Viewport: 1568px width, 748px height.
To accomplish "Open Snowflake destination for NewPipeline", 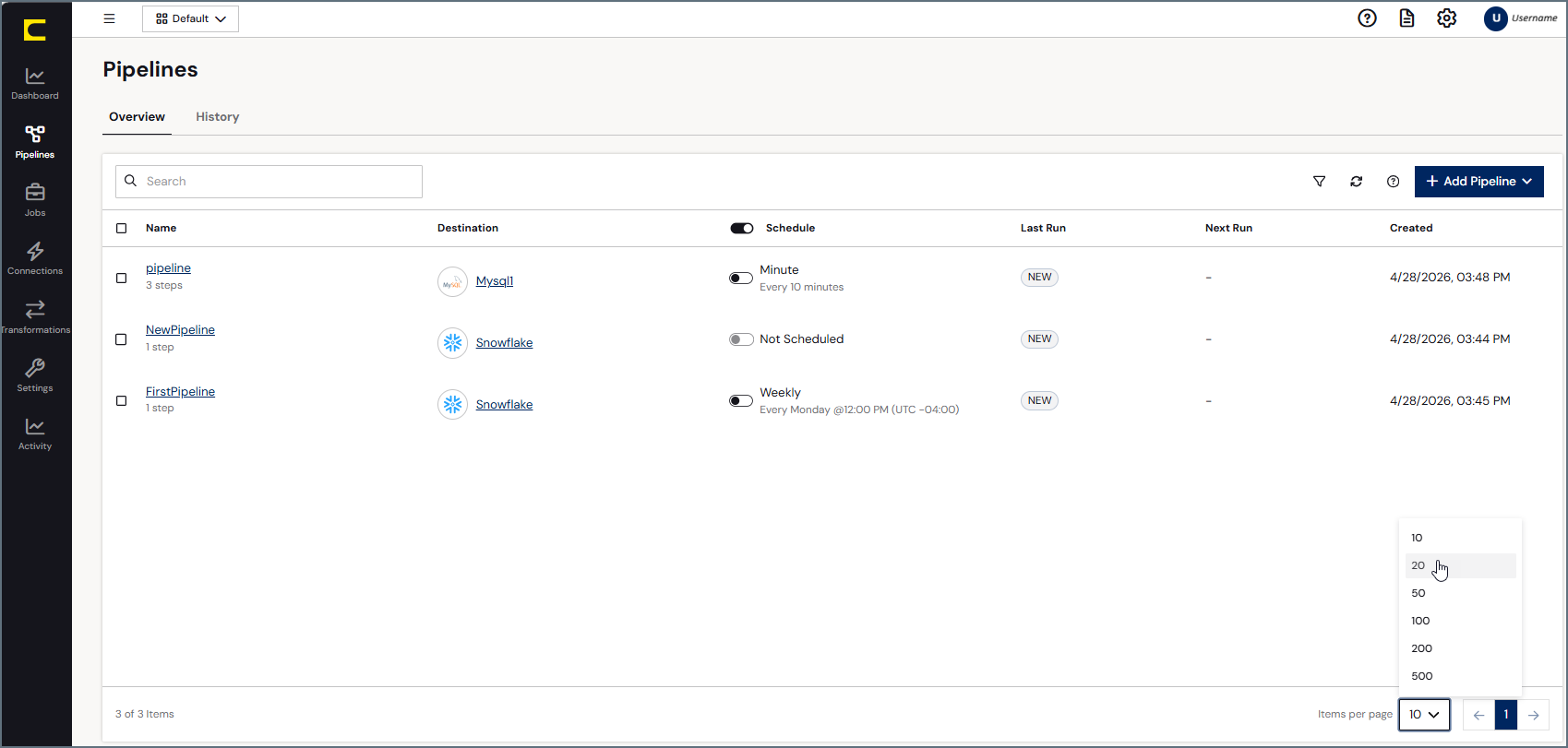I will click(x=504, y=343).
